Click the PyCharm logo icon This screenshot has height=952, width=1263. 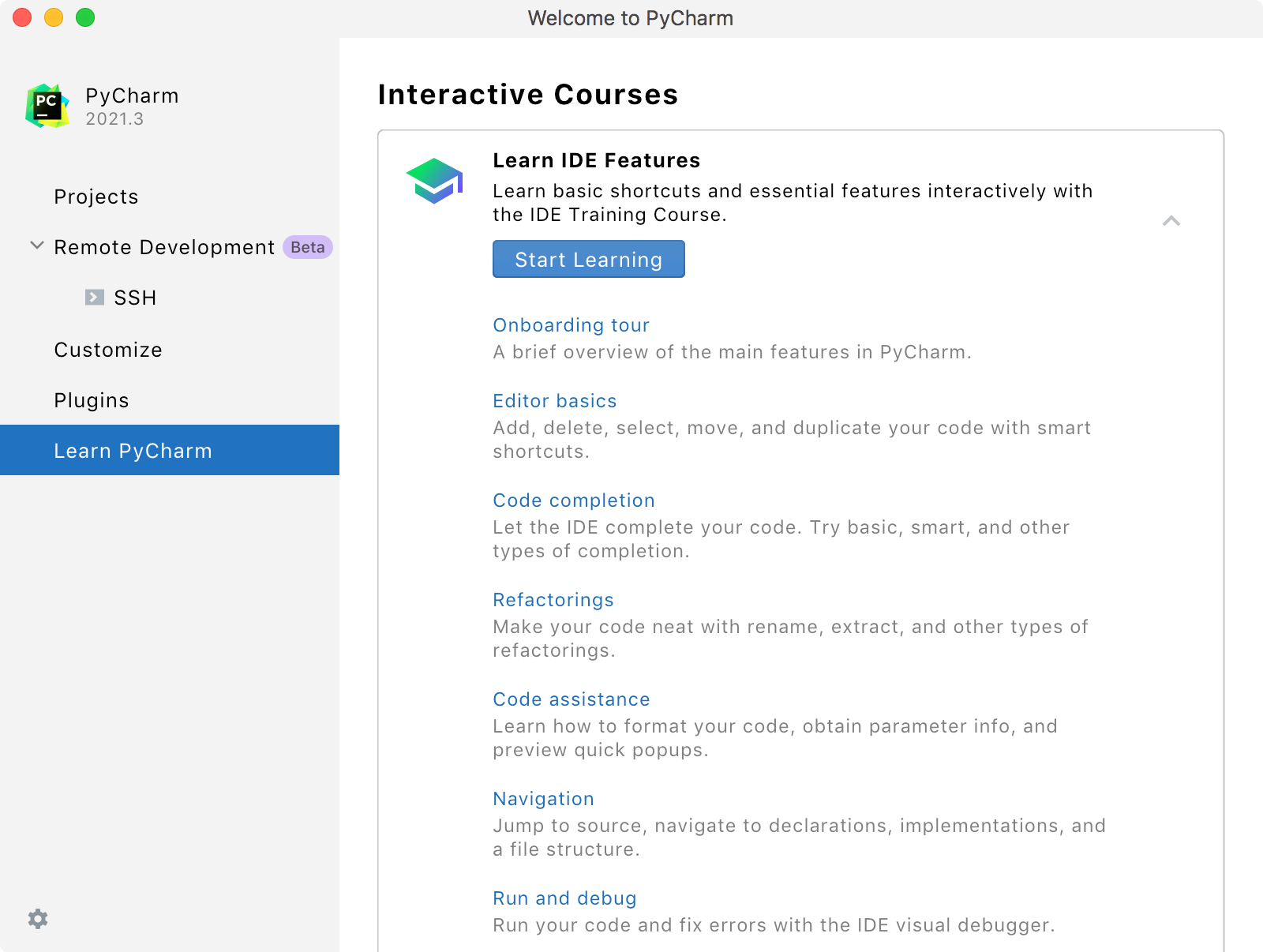[x=47, y=106]
